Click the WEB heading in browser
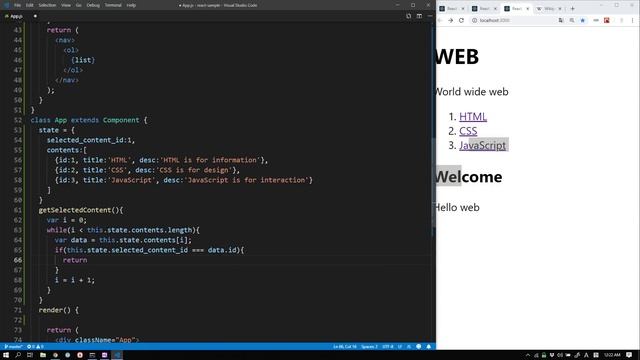 457,57
